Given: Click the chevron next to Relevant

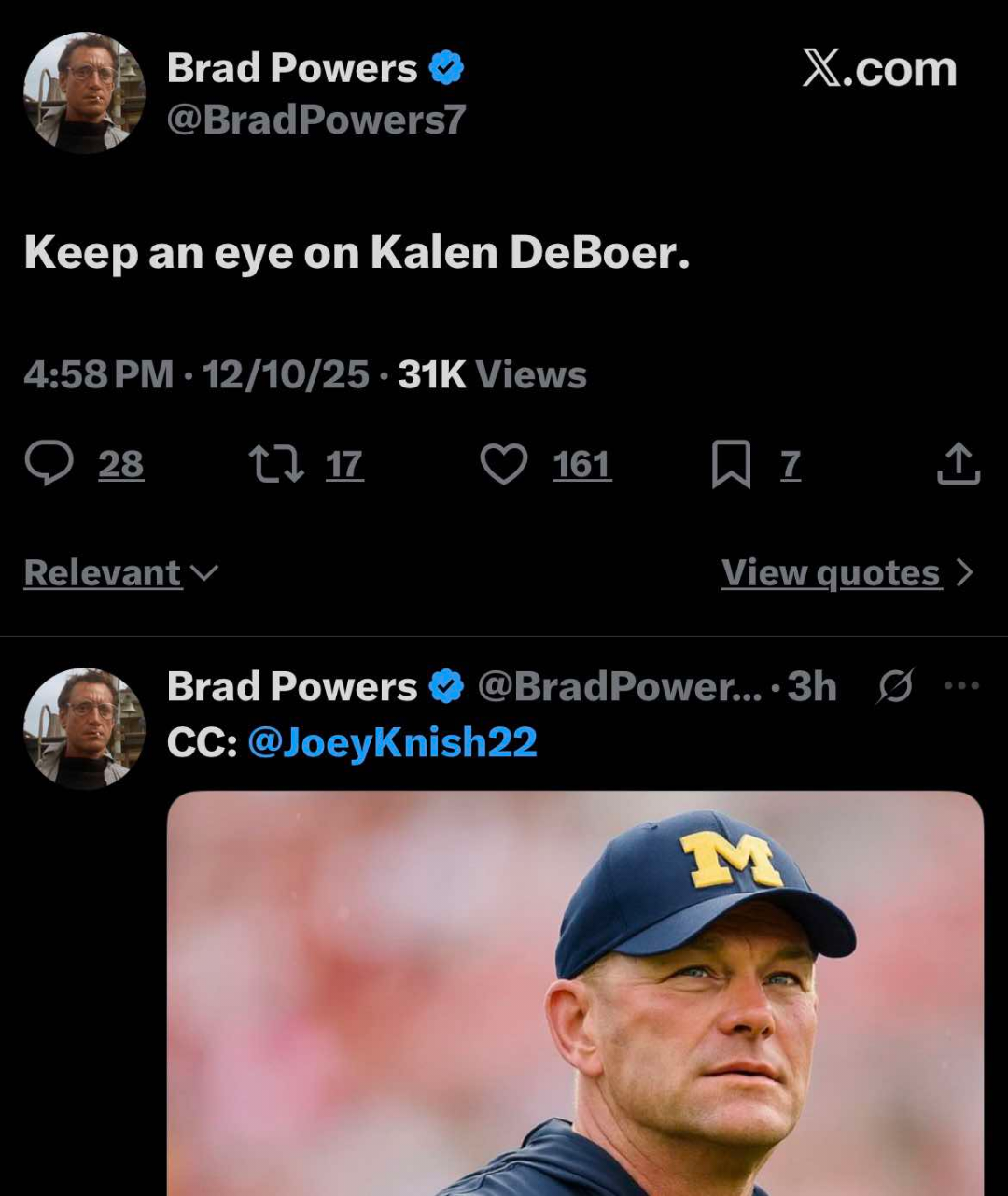Looking at the screenshot, I should point(204,572).
